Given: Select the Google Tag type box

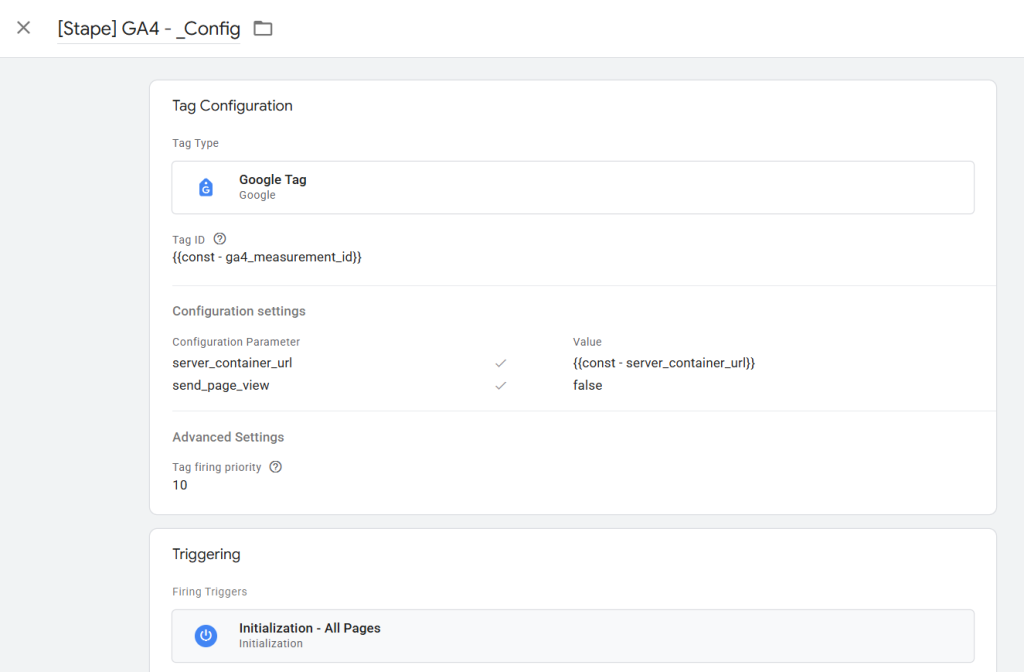Looking at the screenshot, I should click(x=572, y=187).
